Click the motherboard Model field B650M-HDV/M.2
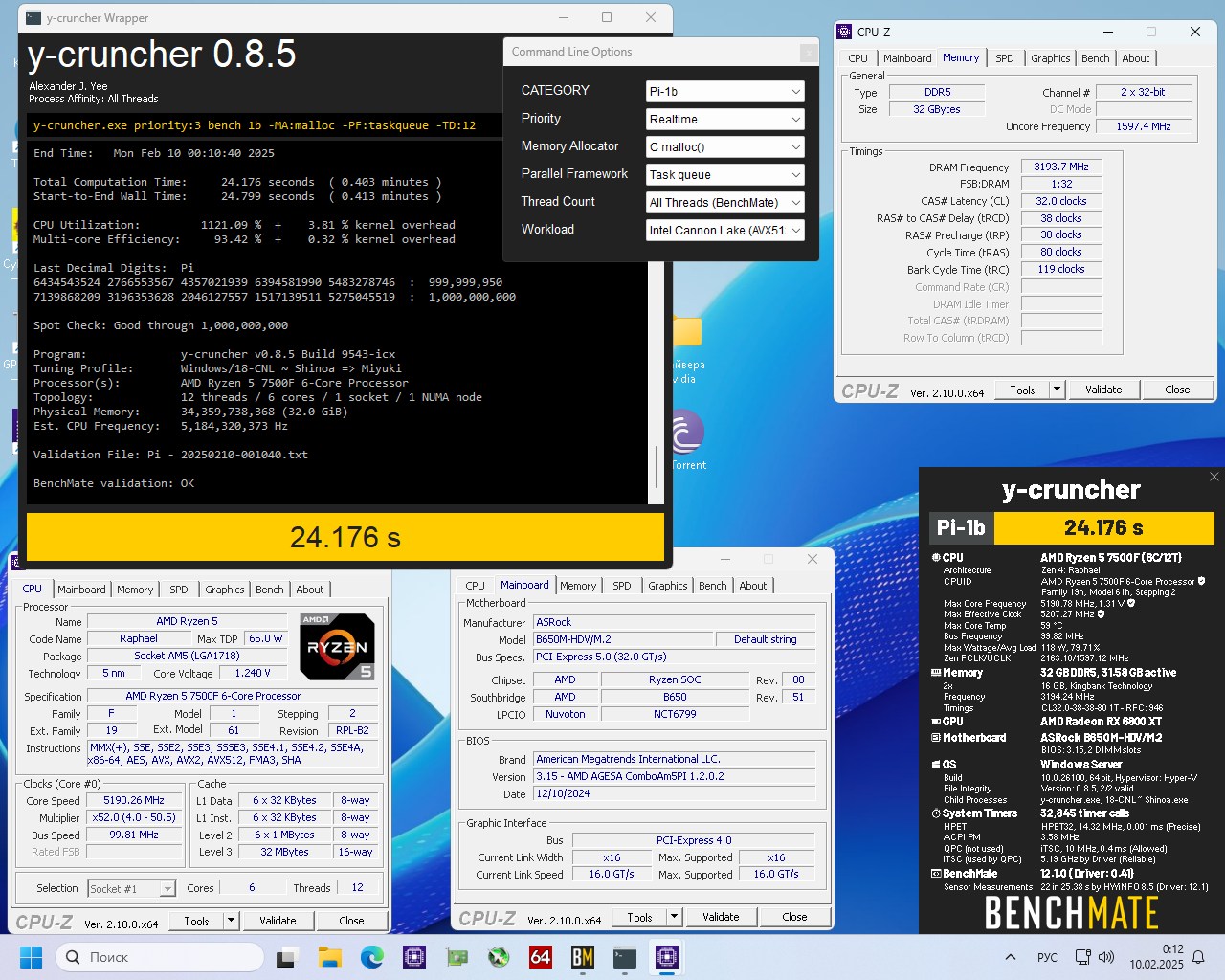Viewport: 1225px width, 980px height. tap(623, 639)
